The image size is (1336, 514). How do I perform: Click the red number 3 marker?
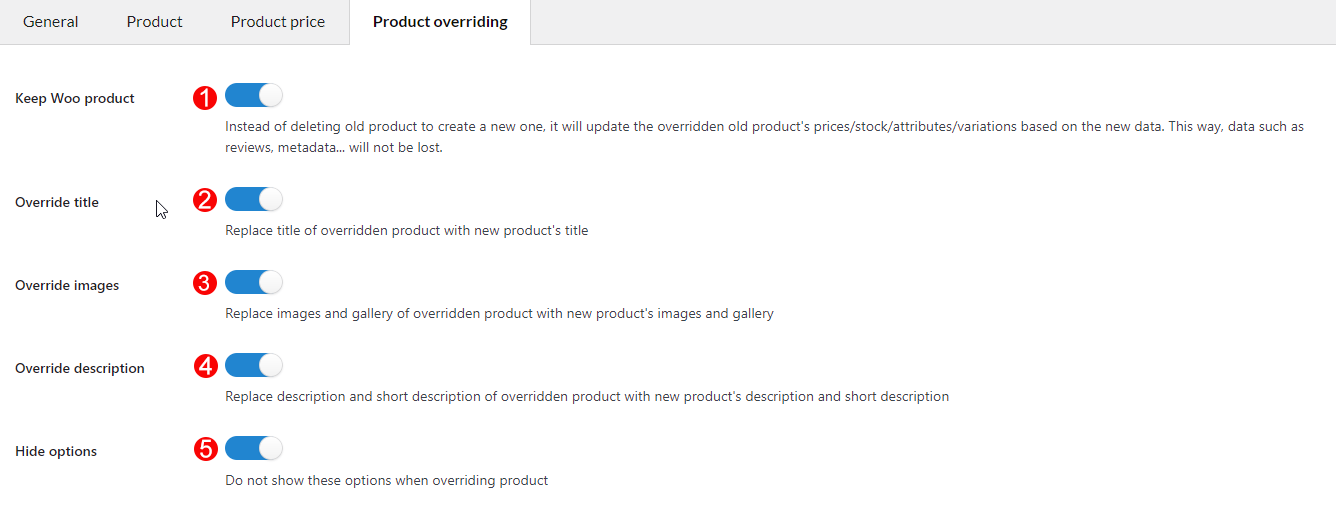(205, 283)
